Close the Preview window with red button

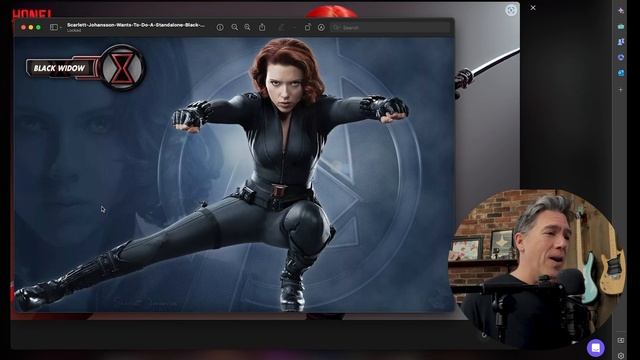point(23,27)
